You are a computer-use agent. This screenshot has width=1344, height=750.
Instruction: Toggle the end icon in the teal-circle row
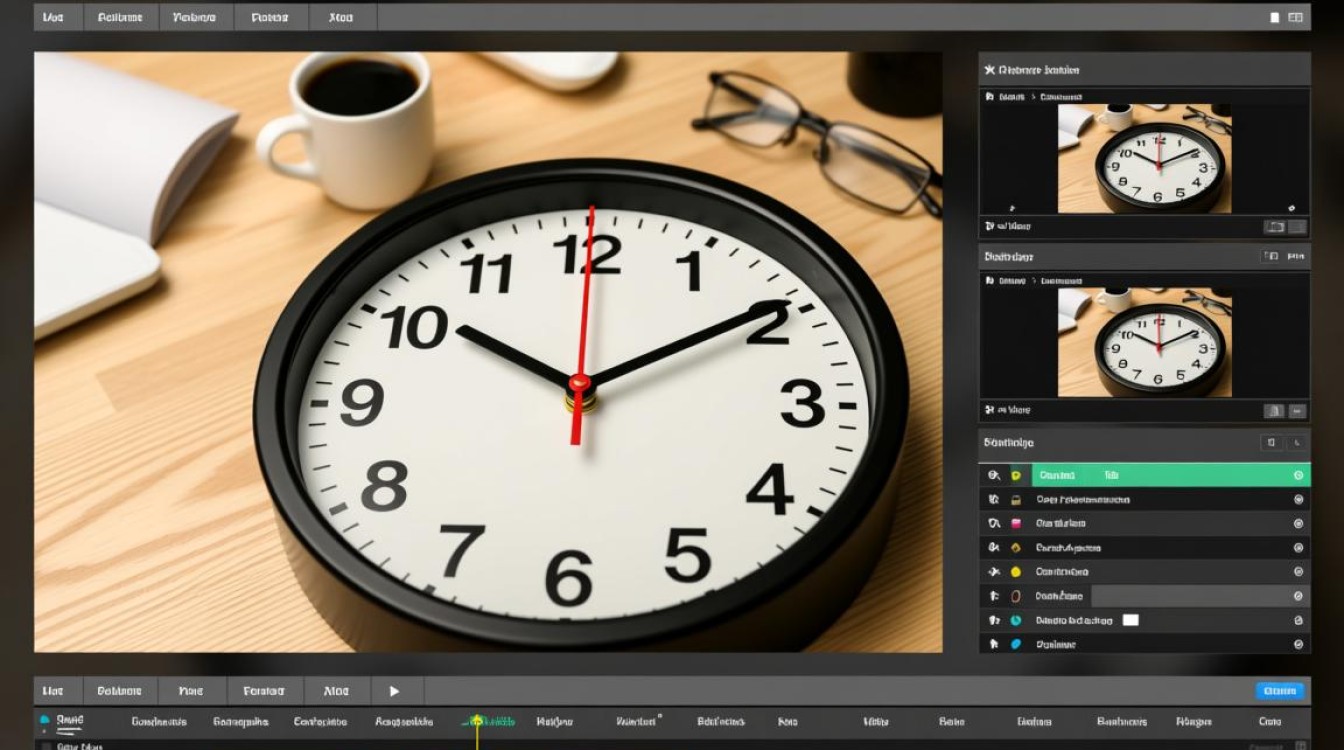[1298, 620]
